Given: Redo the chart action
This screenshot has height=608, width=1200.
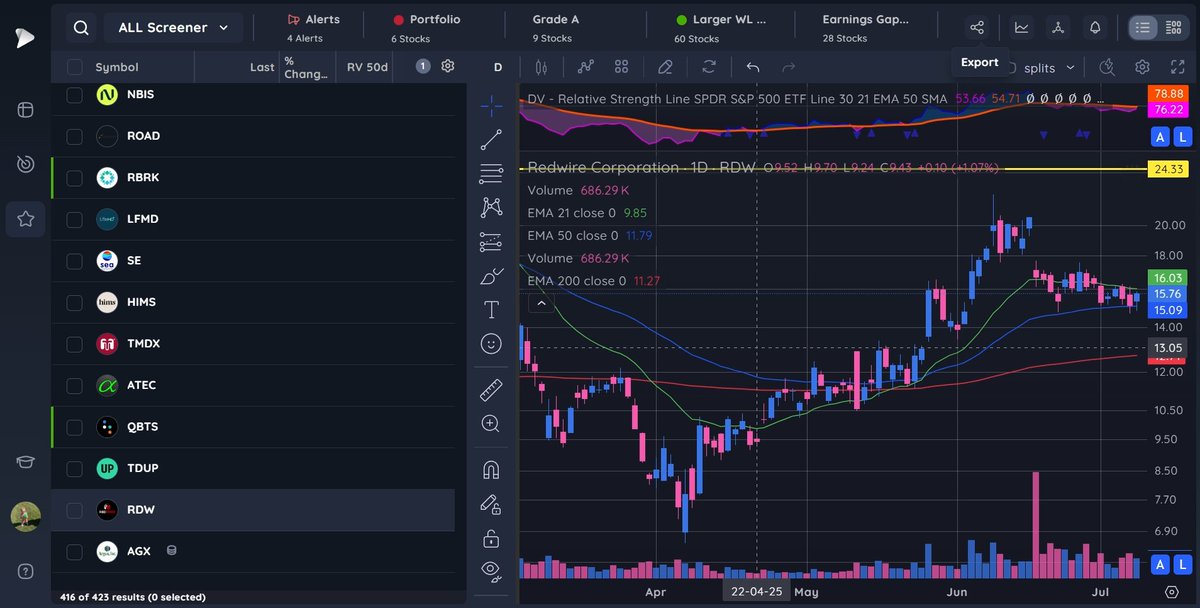Looking at the screenshot, I should (788, 67).
